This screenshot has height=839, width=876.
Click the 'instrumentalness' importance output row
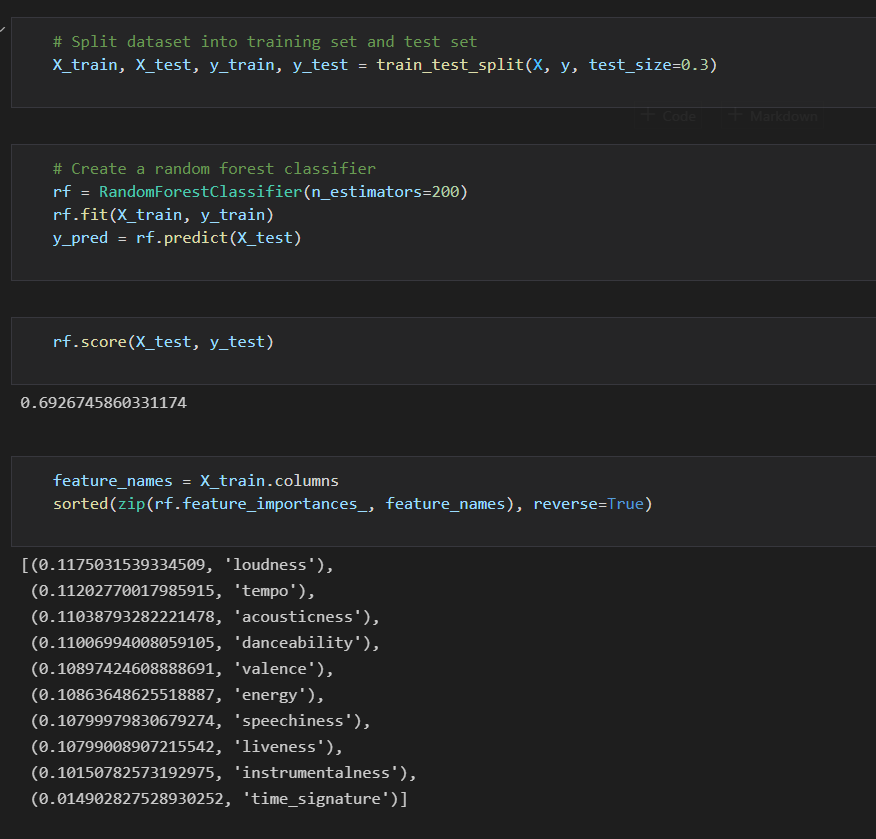pyautogui.click(x=223, y=773)
